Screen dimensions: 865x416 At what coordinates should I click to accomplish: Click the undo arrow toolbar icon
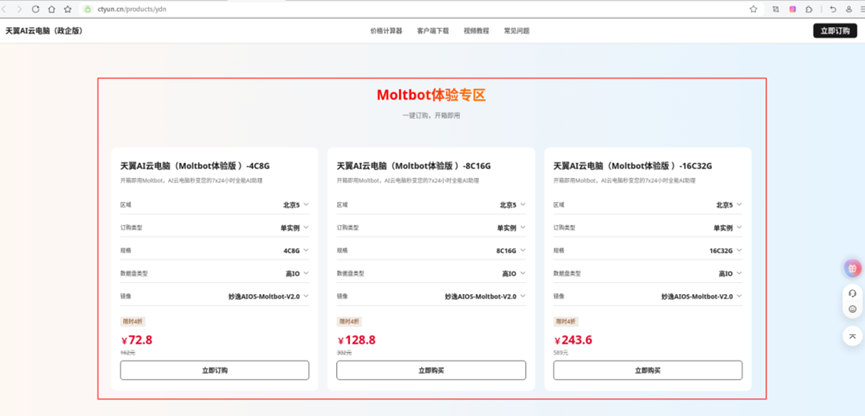point(833,9)
